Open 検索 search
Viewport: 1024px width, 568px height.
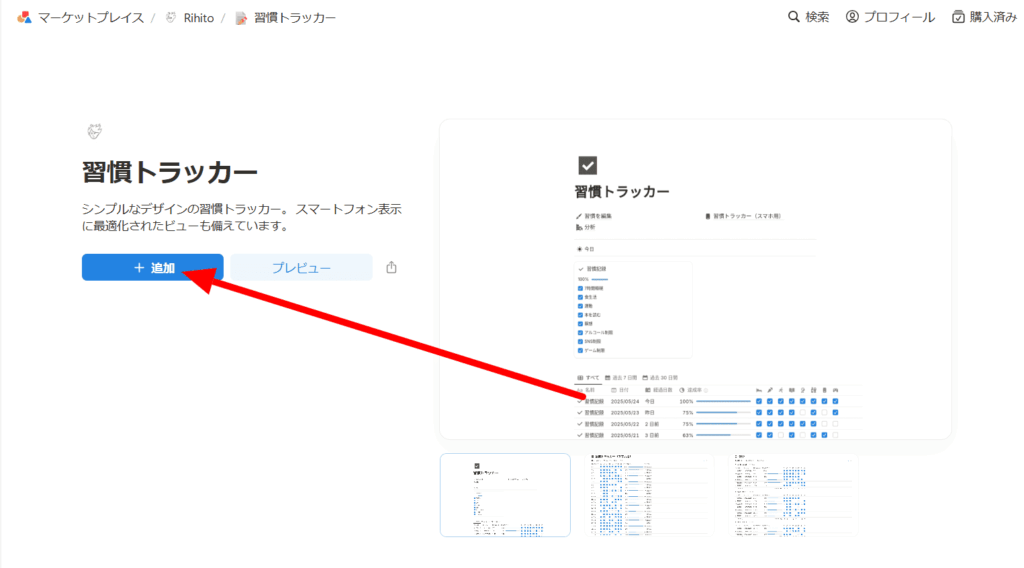pos(808,17)
